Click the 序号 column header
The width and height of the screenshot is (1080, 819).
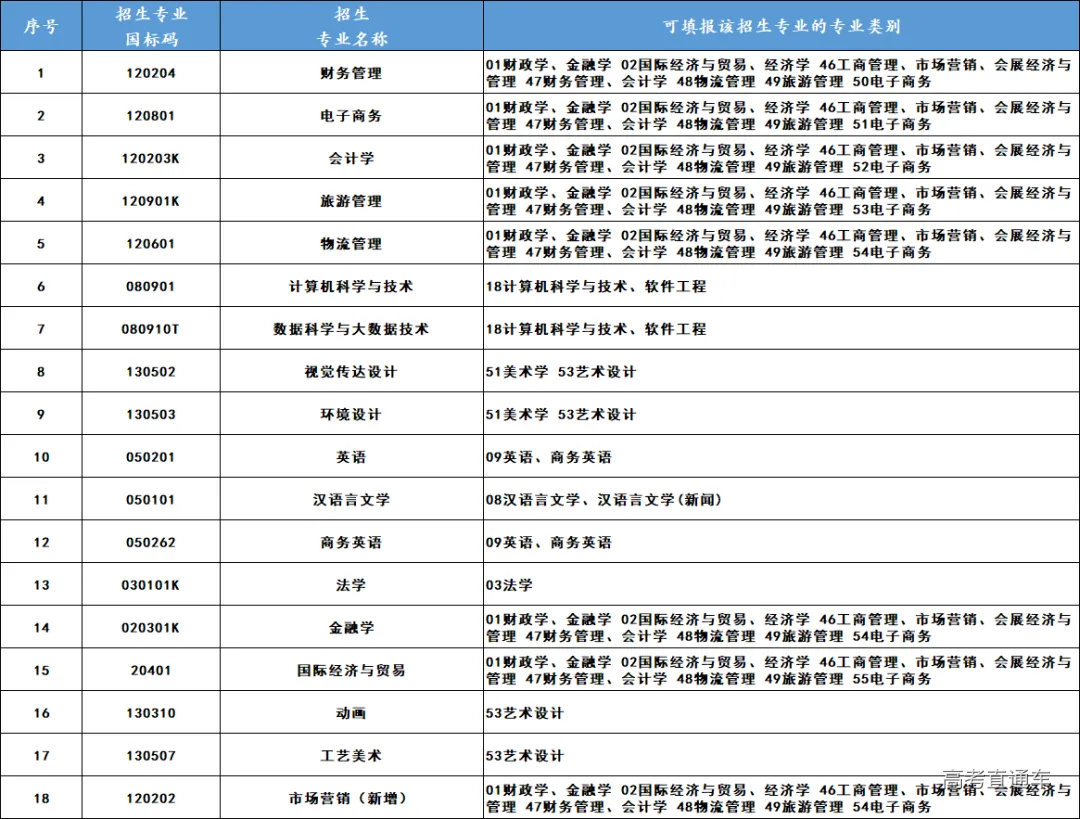pyautogui.click(x=40, y=25)
